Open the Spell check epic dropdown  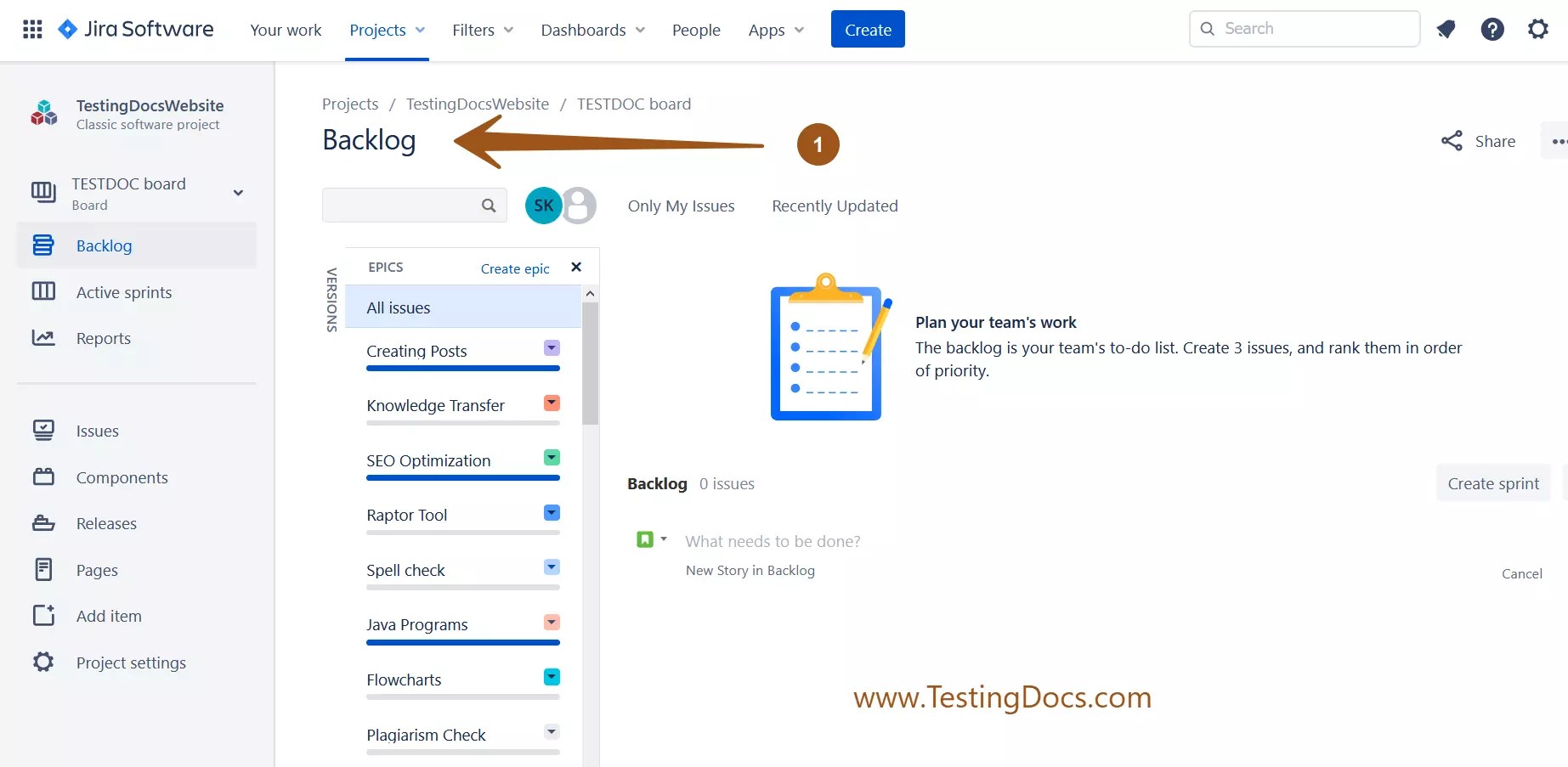[x=552, y=567]
